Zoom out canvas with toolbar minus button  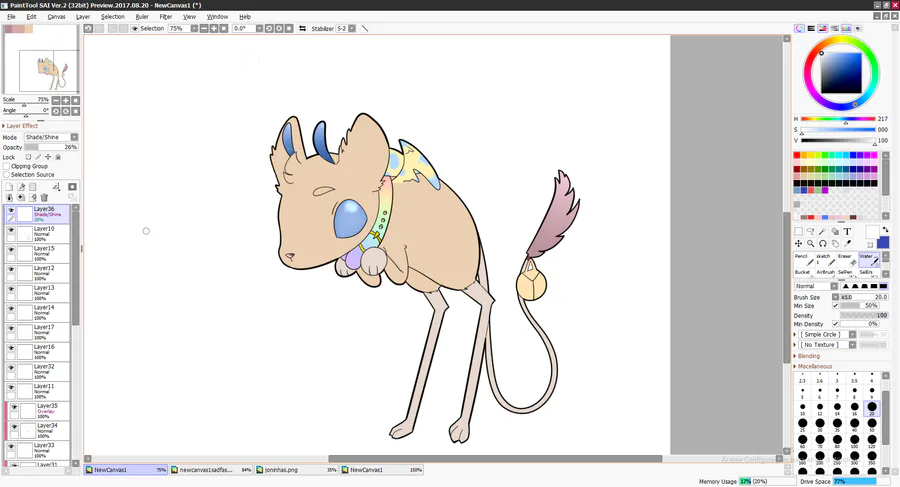(x=204, y=28)
